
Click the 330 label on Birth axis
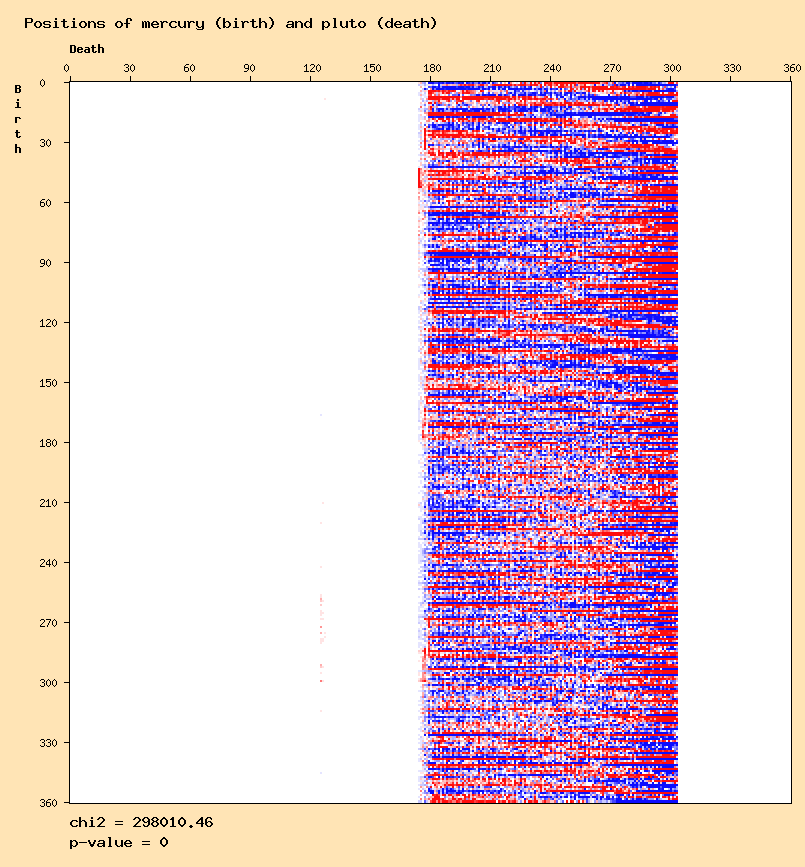(x=43, y=743)
